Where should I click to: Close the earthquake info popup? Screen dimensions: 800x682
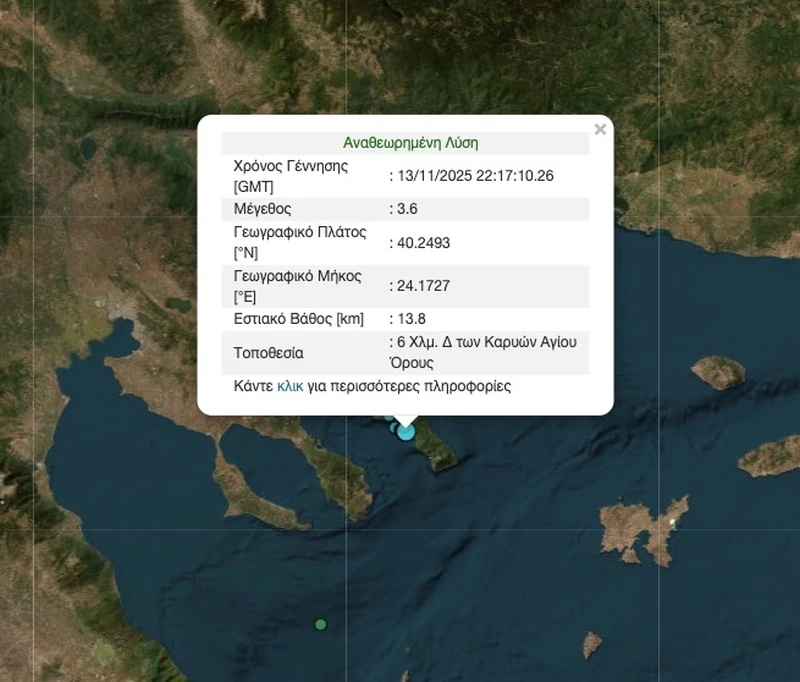[x=600, y=129]
